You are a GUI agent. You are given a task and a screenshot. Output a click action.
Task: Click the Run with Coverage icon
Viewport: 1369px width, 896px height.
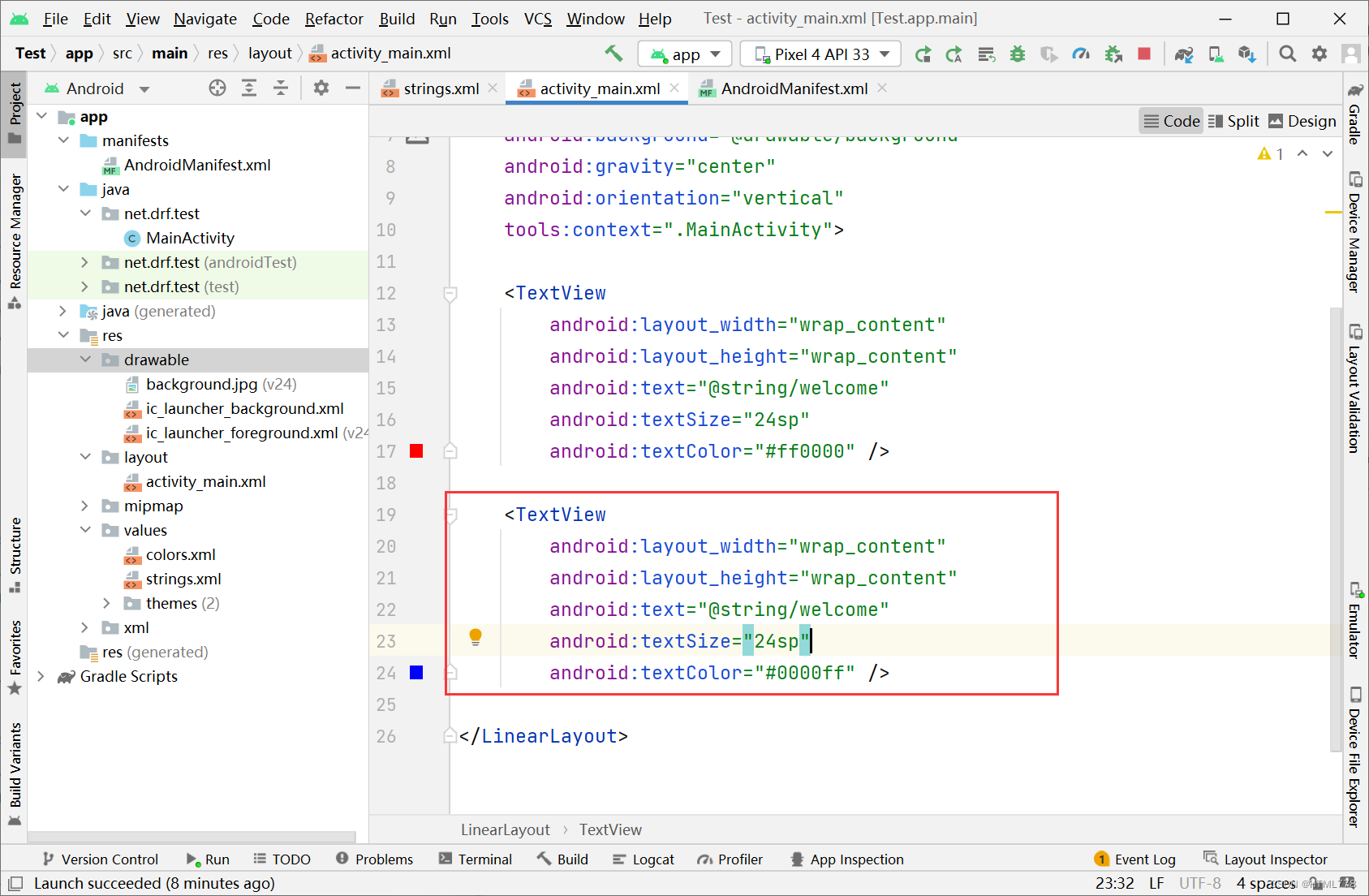coord(1049,54)
